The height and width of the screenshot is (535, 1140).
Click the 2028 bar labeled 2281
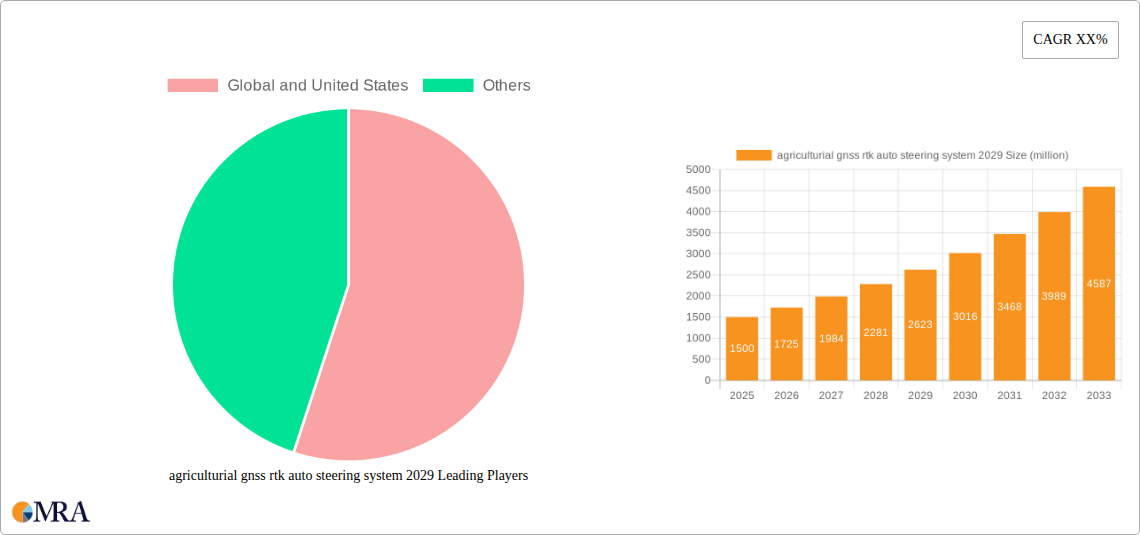(x=876, y=332)
